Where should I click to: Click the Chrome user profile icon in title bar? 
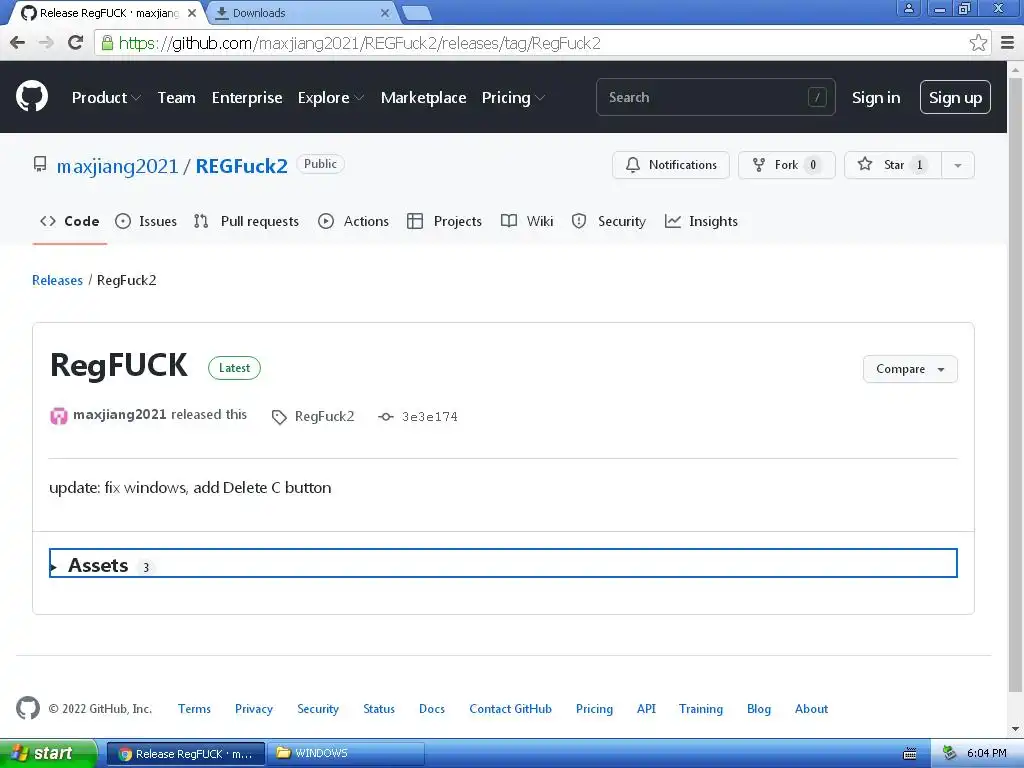(908, 9)
